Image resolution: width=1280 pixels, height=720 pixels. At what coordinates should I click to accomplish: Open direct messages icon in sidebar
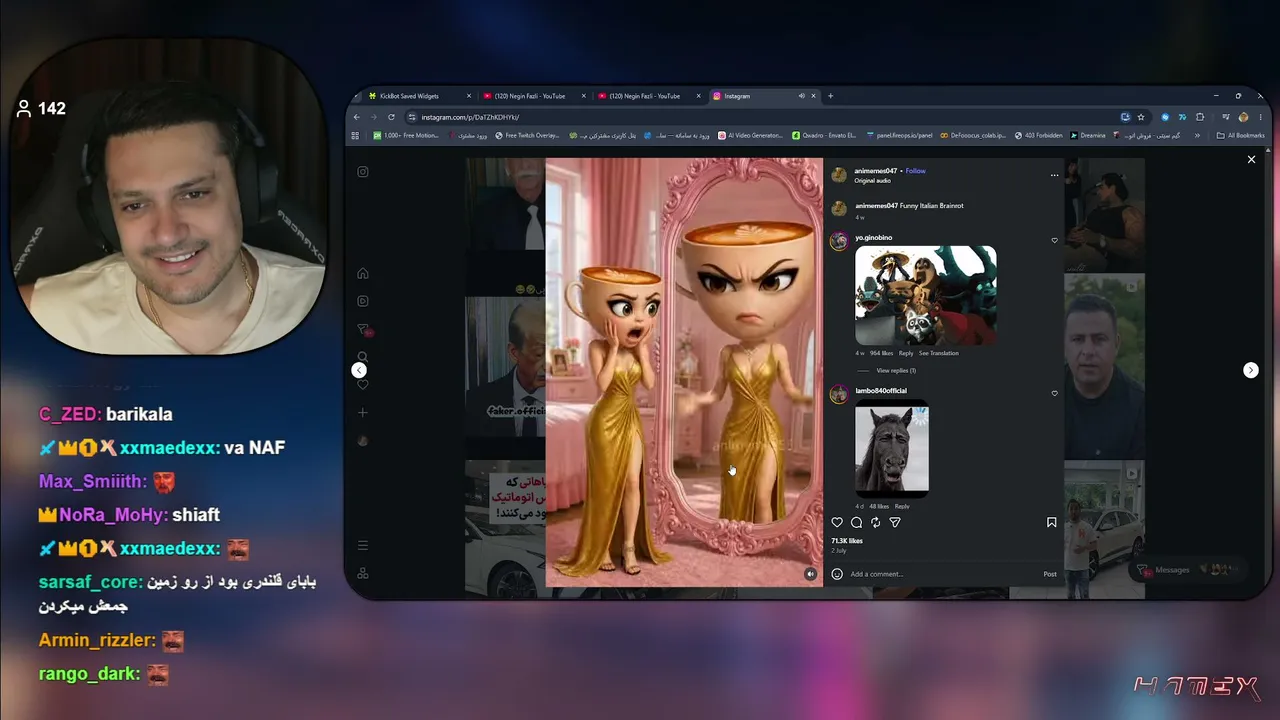point(363,329)
